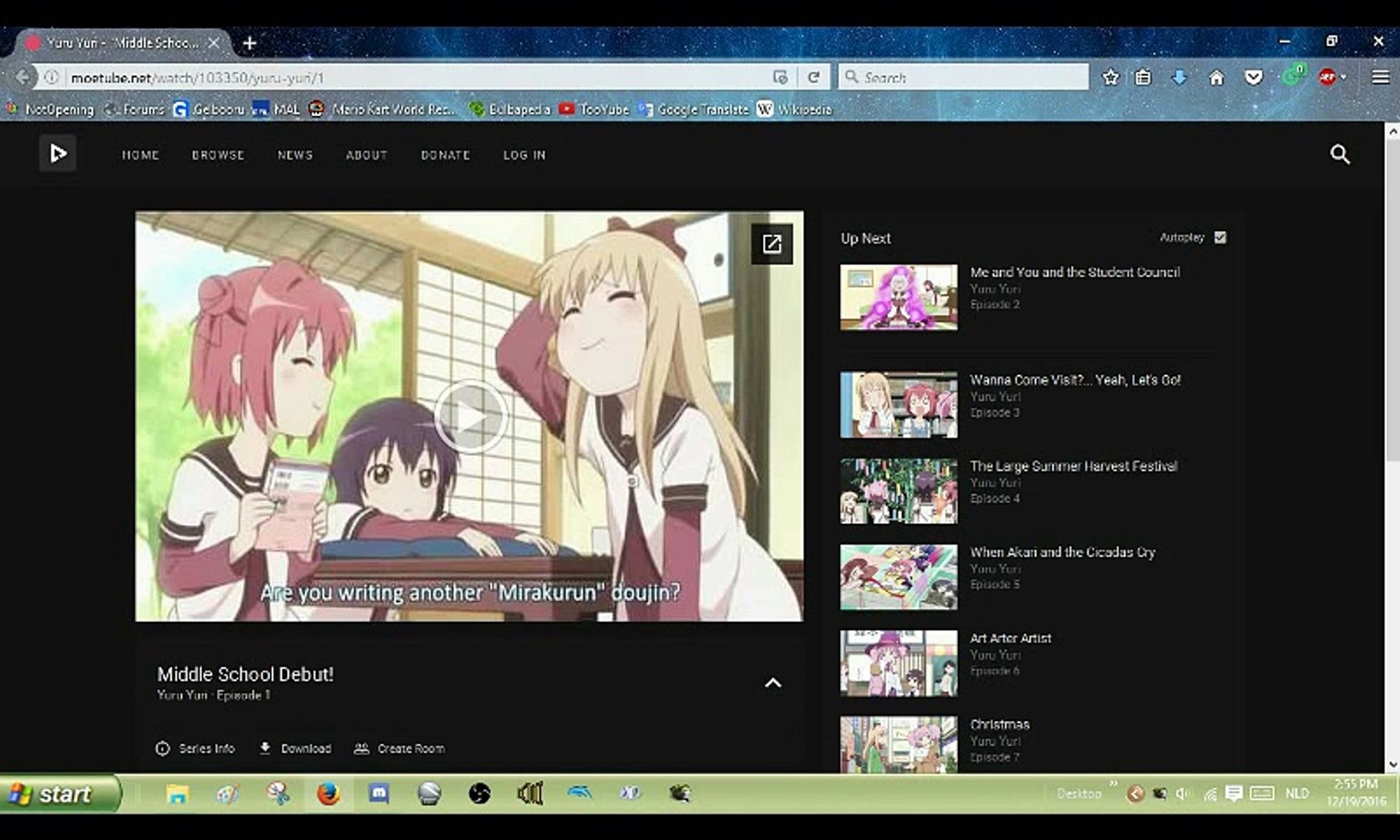Click the Desktop toolbar label on taskbar
1400x840 pixels.
[x=1079, y=793]
